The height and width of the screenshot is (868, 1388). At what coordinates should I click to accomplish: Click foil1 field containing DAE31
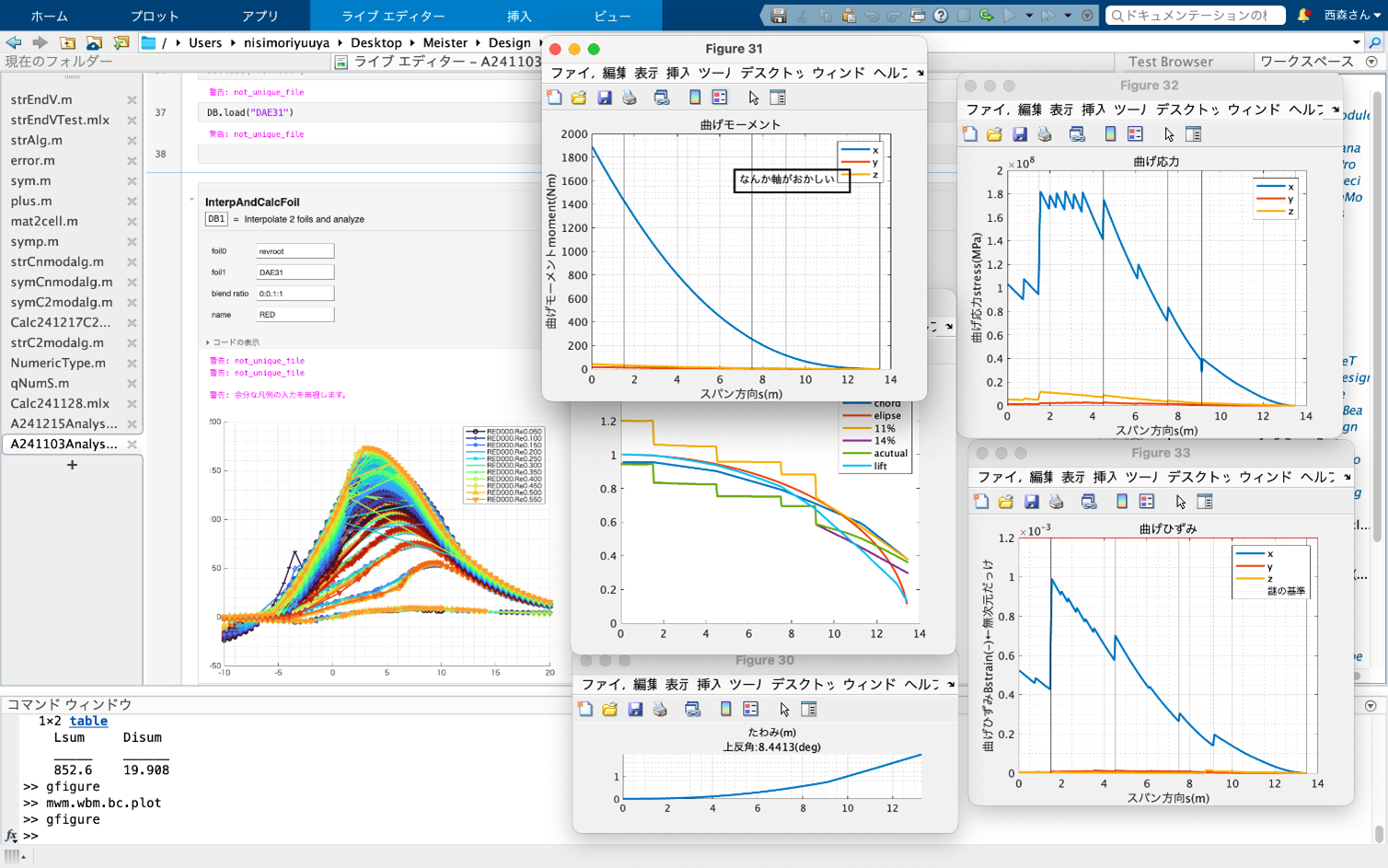[x=295, y=272]
